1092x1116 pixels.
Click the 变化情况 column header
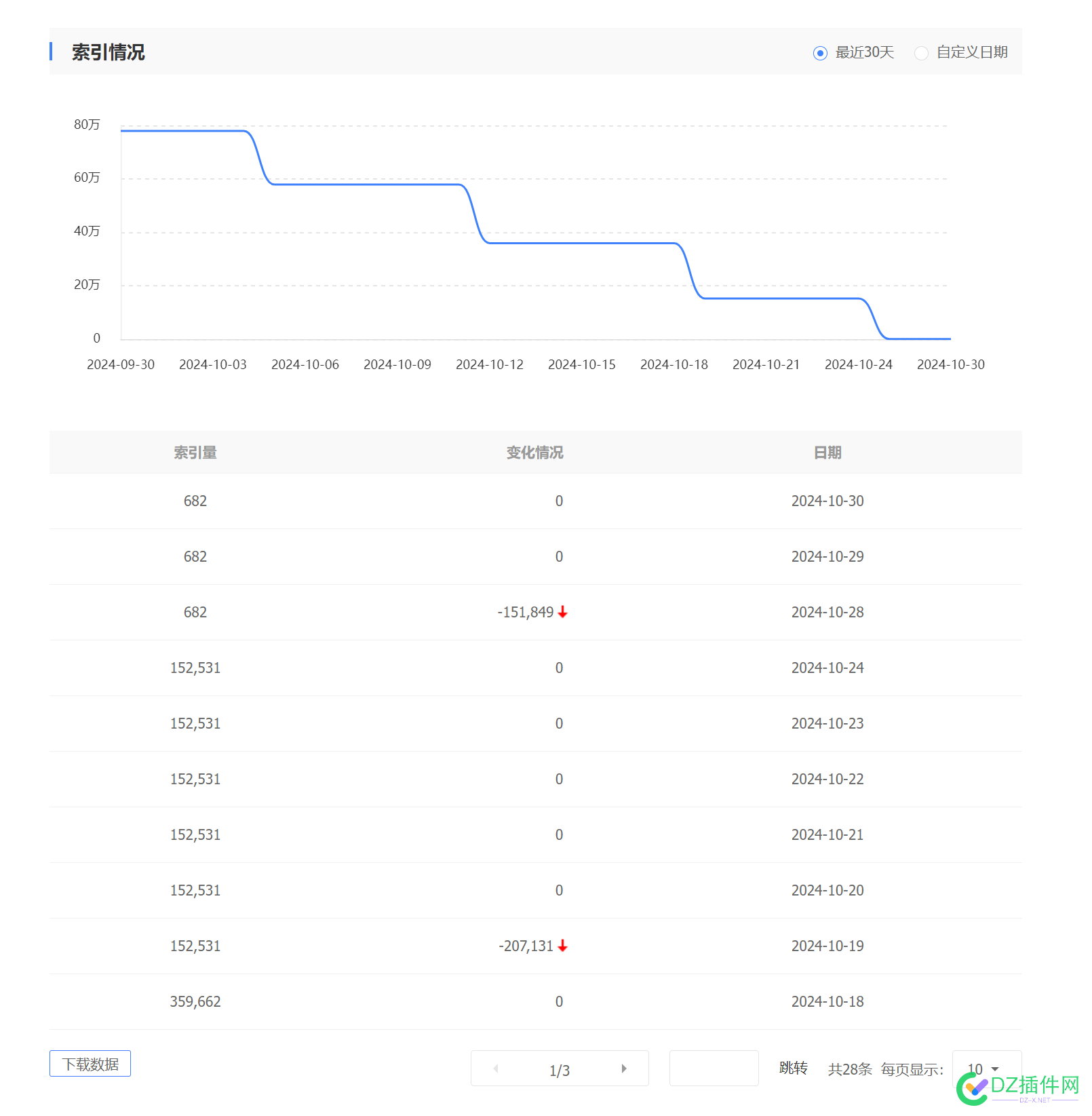pos(535,453)
